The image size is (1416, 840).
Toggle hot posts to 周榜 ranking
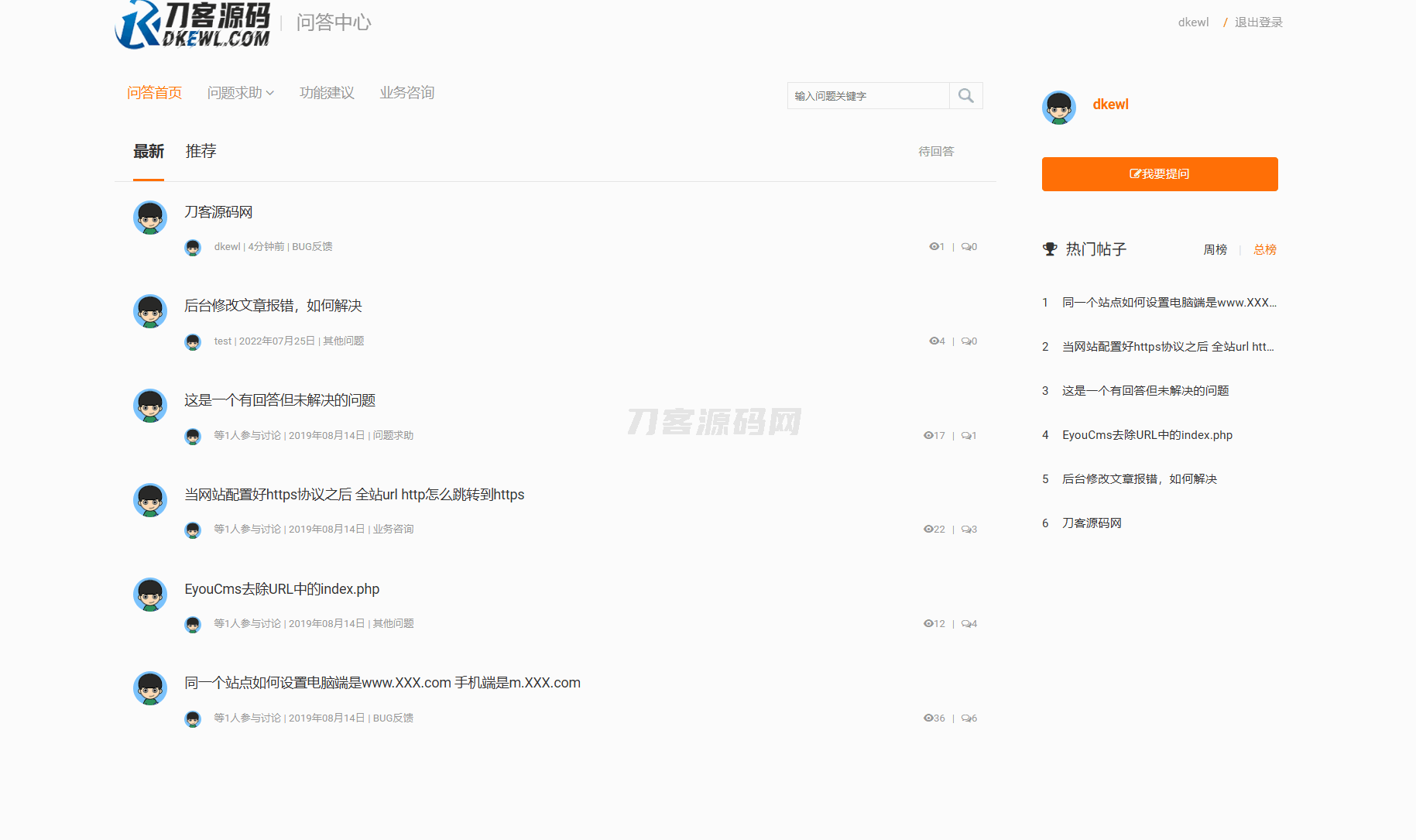click(1215, 250)
